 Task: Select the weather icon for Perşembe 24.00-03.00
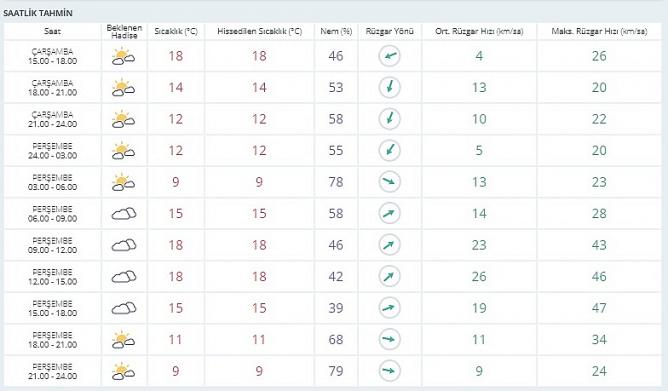[x=124, y=150]
